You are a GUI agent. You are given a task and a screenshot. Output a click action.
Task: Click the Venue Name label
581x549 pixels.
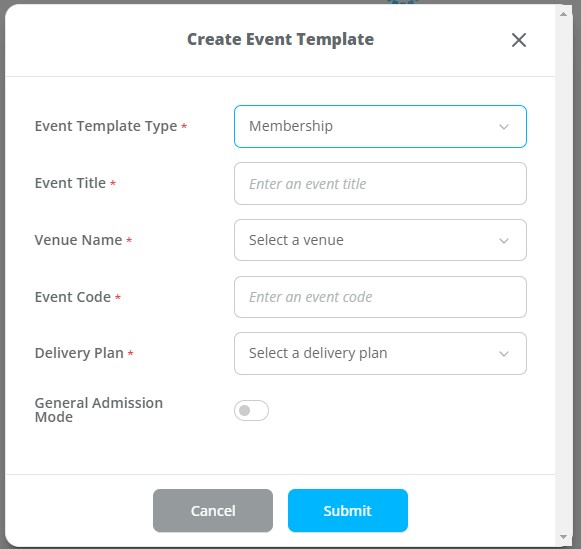tap(78, 240)
